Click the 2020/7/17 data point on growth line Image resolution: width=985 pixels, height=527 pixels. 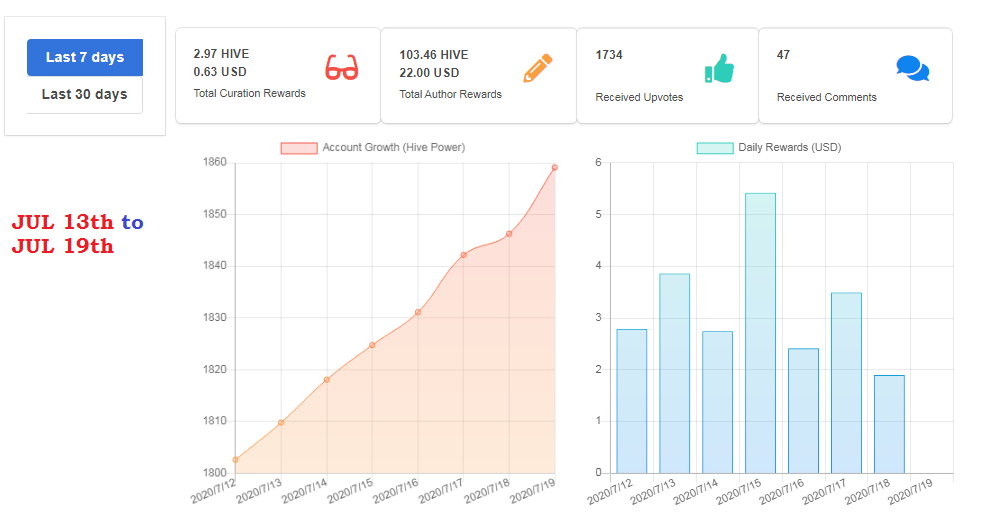pyautogui.click(x=463, y=255)
